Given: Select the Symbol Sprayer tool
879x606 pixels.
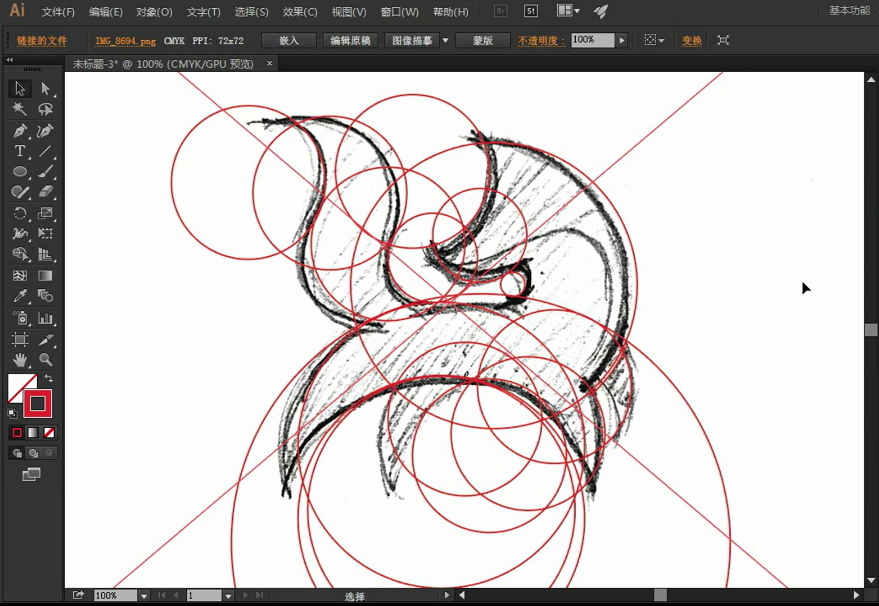Looking at the screenshot, I should (x=20, y=318).
